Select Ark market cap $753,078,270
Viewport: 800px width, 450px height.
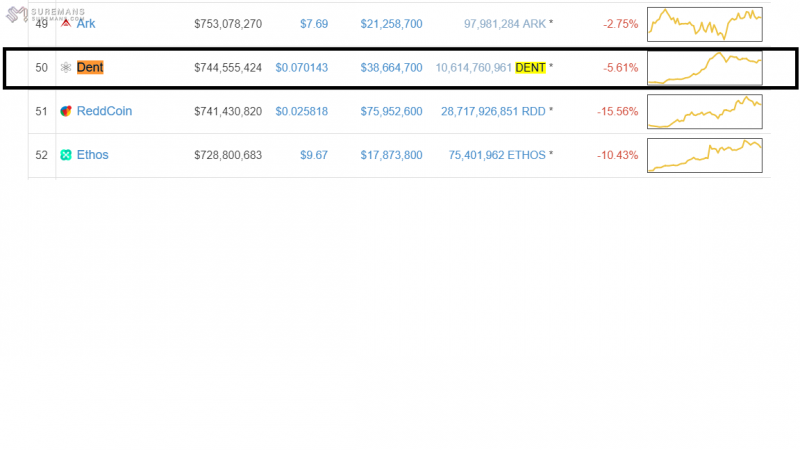[228, 24]
